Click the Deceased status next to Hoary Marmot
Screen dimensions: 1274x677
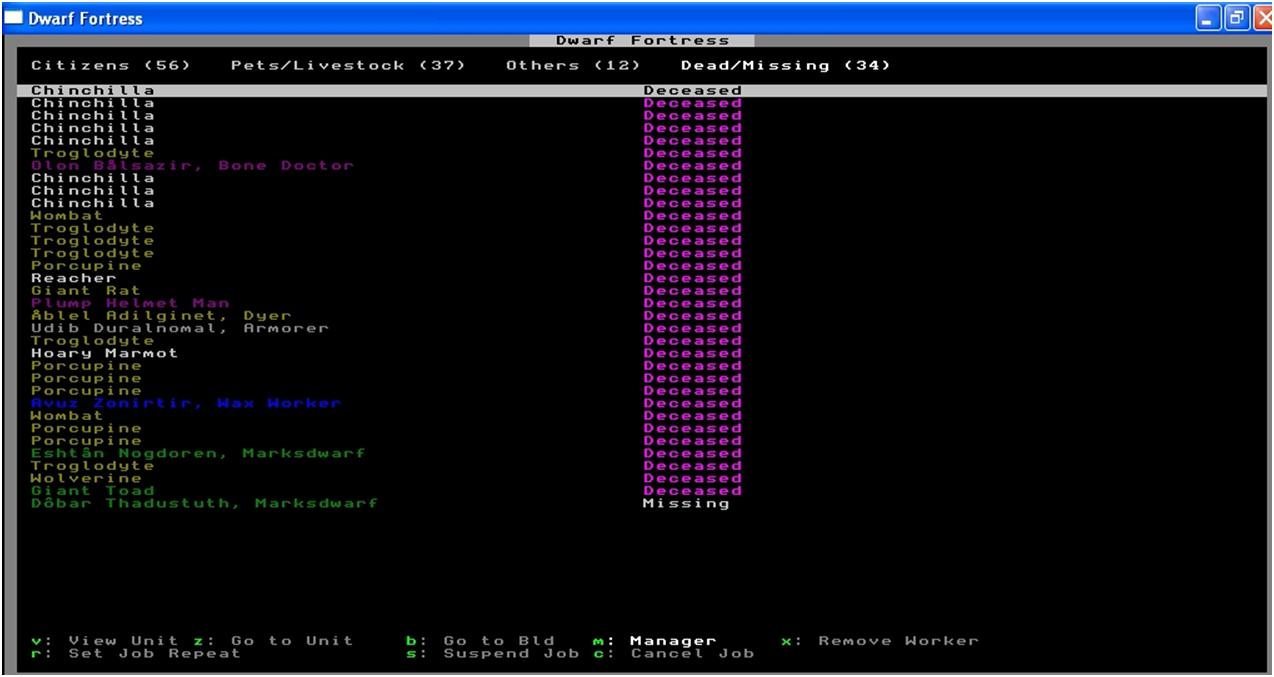click(692, 353)
